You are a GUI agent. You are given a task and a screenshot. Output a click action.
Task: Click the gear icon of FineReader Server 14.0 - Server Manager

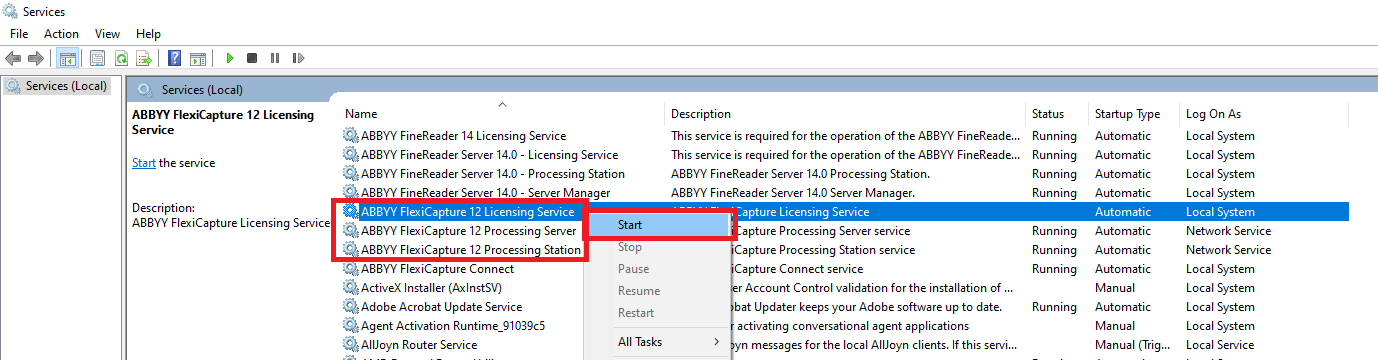350,193
